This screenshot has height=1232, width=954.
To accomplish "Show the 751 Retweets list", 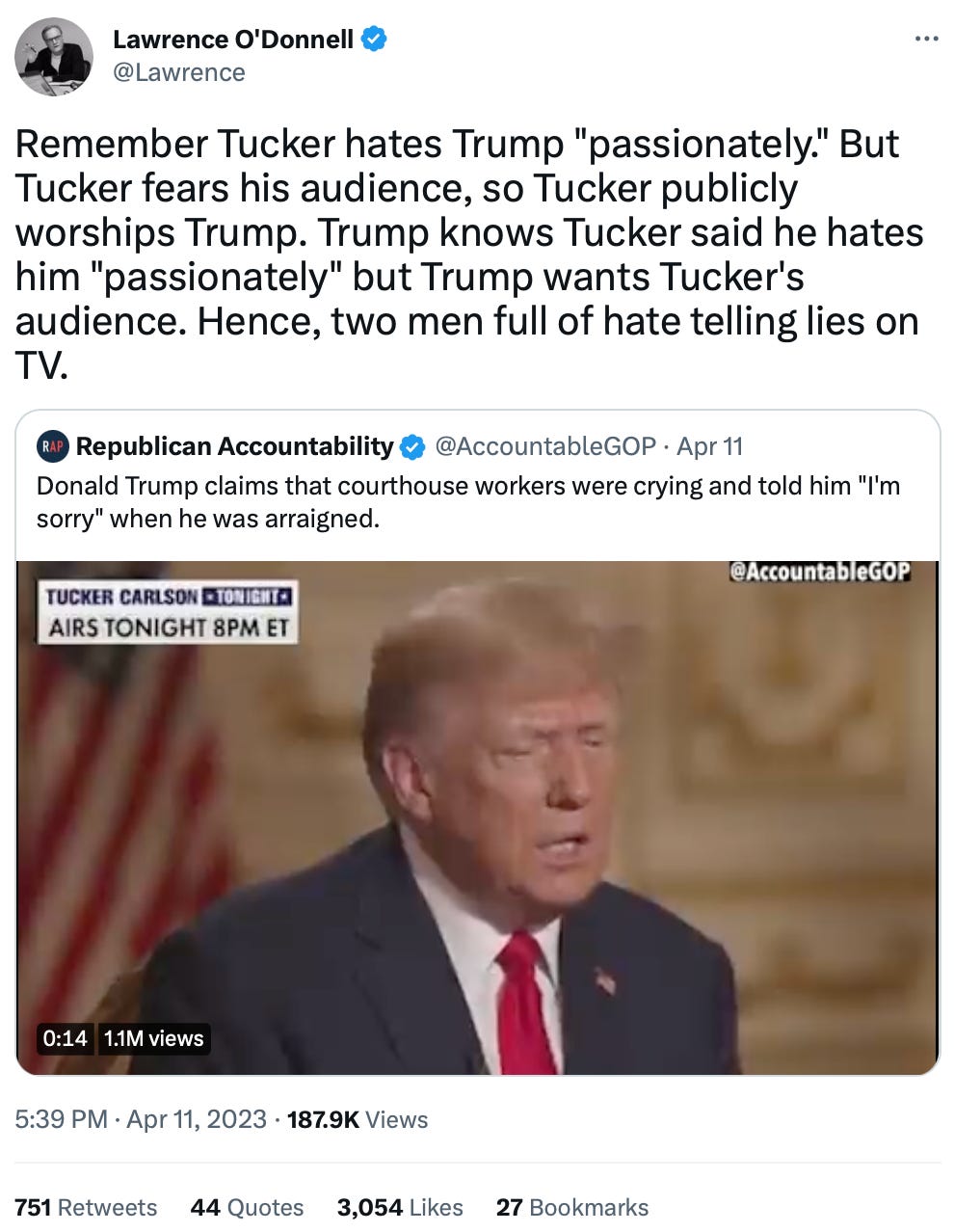I will 86,1208.
